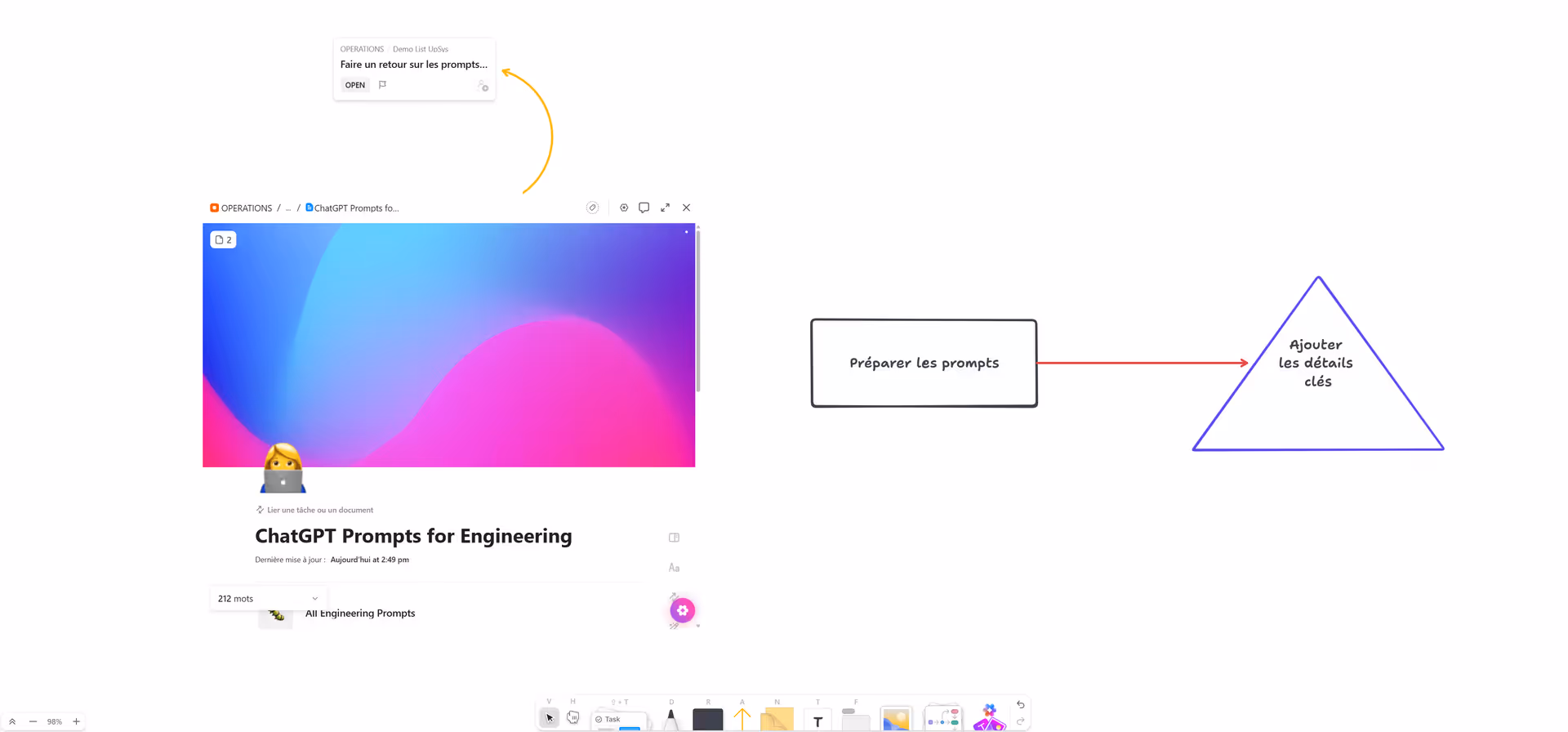The width and height of the screenshot is (1568, 732).
Task: Edit the title ChatGPT Prompts for Engineering
Action: coord(413,536)
